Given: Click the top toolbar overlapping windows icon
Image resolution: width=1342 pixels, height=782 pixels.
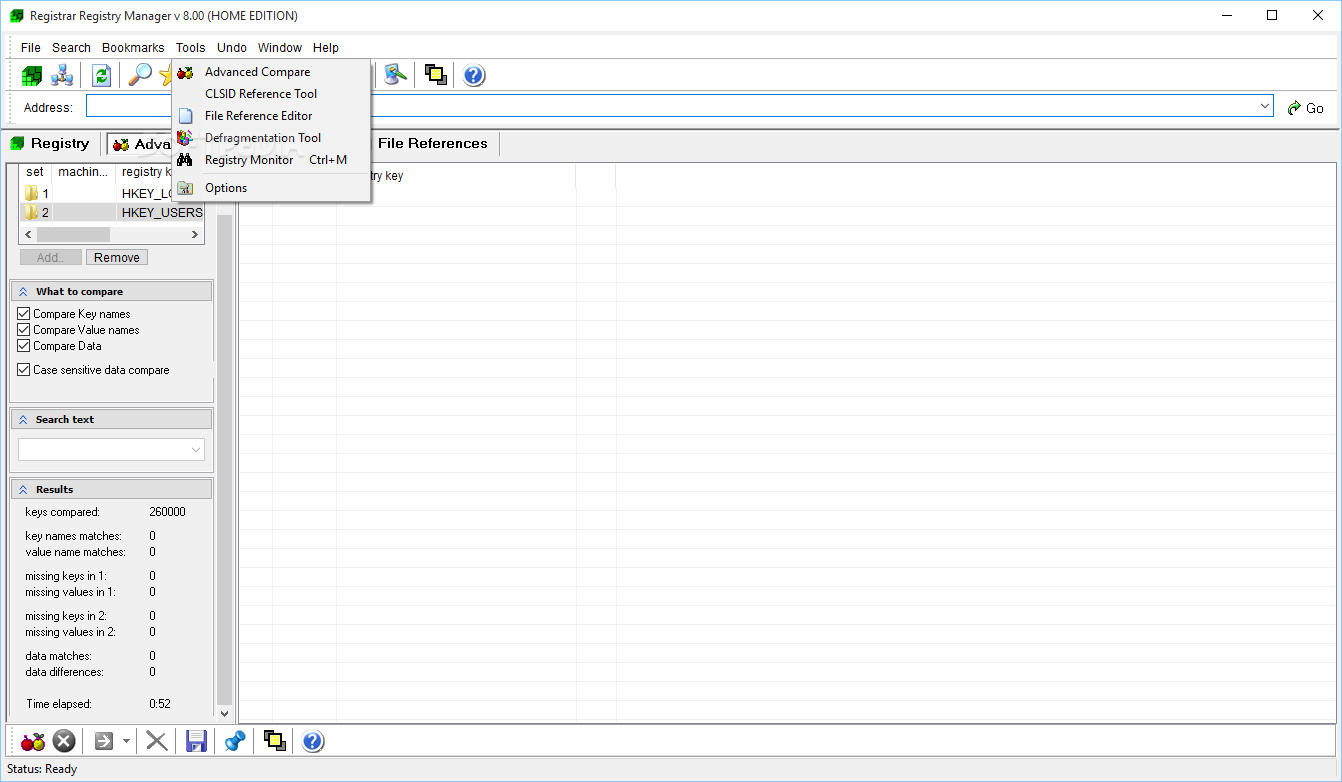Looking at the screenshot, I should click(435, 75).
